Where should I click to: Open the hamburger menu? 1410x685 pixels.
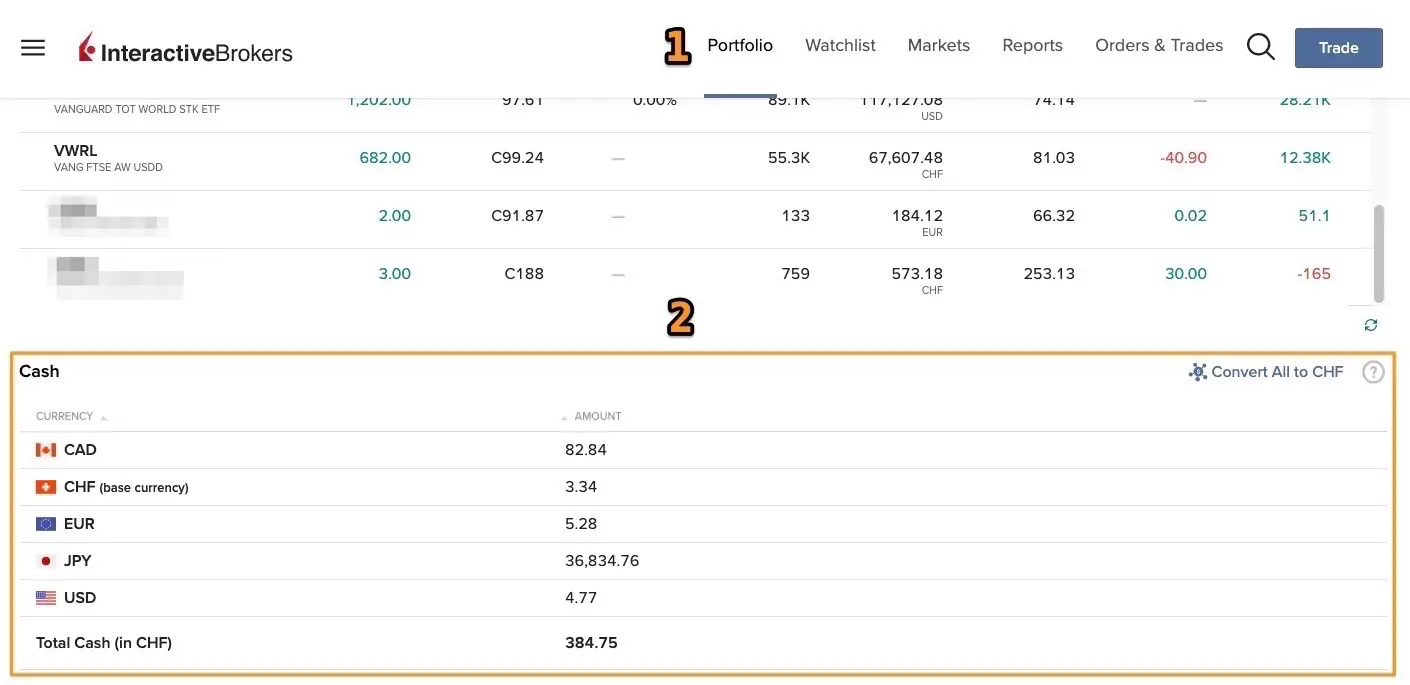pyautogui.click(x=33, y=47)
